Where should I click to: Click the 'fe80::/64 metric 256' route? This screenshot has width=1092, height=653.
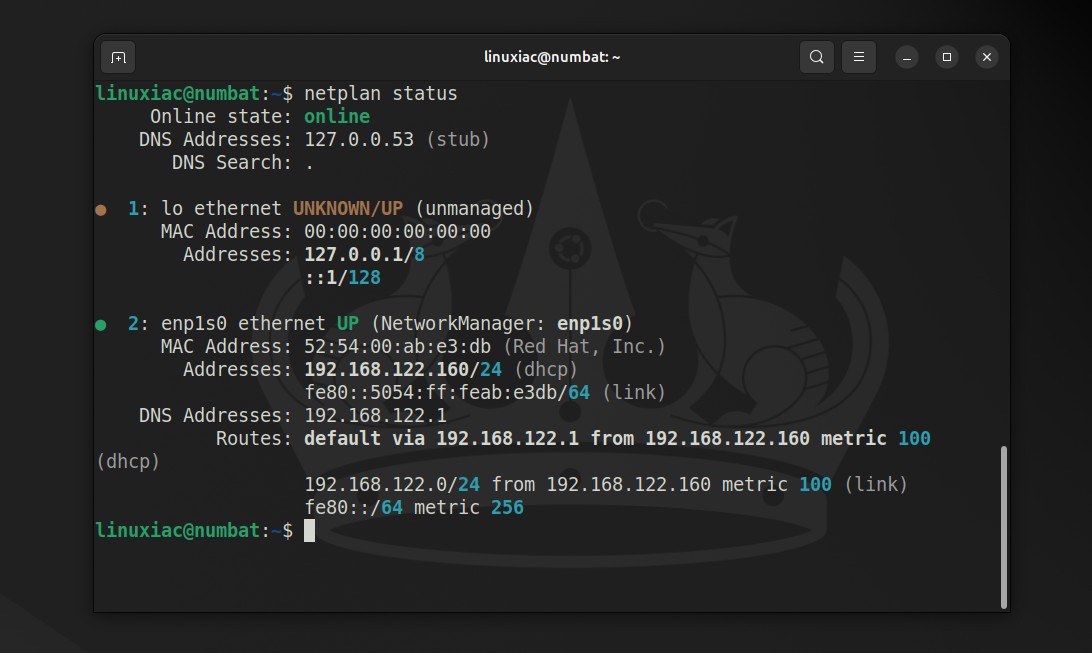(414, 507)
